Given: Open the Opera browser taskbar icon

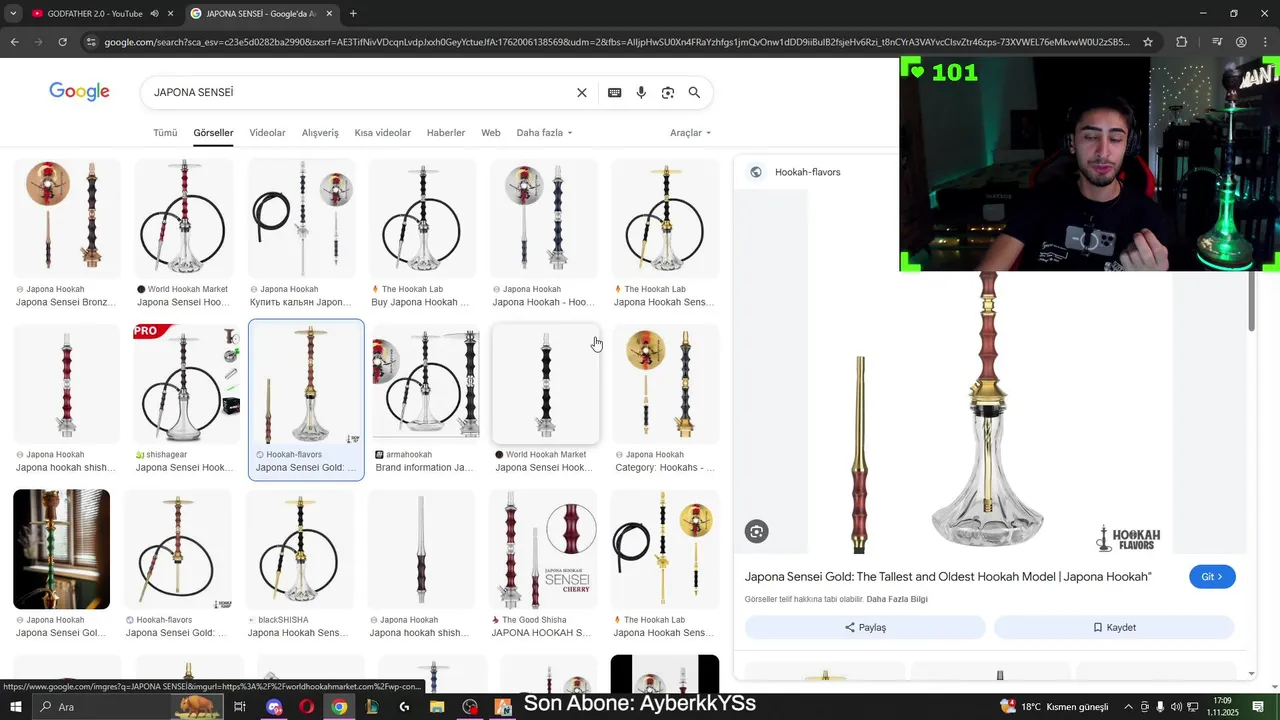Looking at the screenshot, I should 306,707.
